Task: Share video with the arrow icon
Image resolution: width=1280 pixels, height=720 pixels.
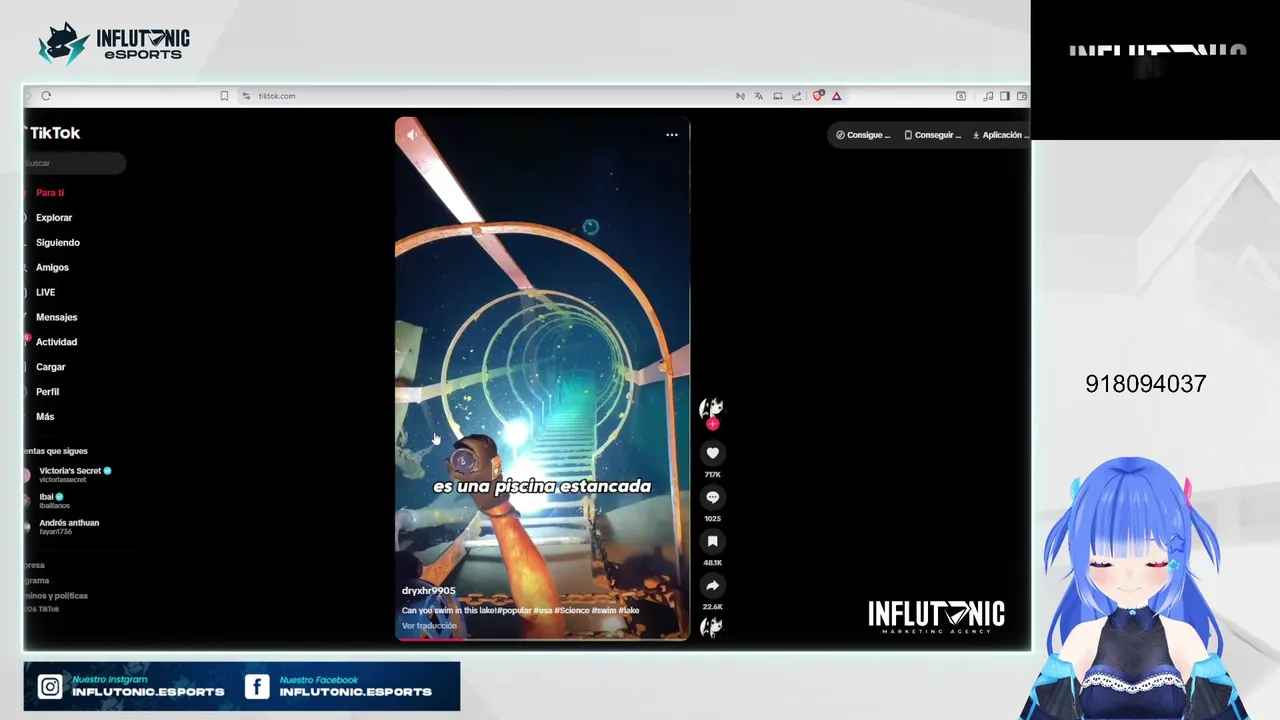Action: pyautogui.click(x=712, y=585)
